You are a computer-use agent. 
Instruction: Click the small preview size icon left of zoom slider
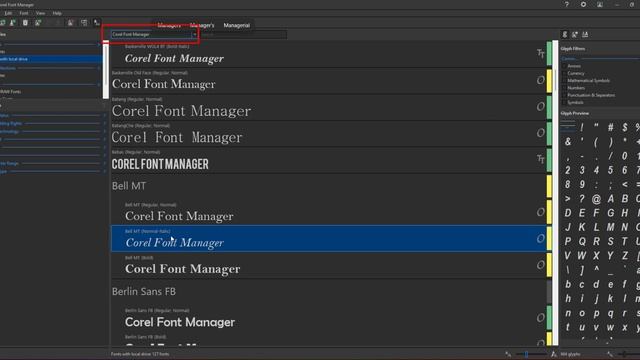tap(508, 354)
